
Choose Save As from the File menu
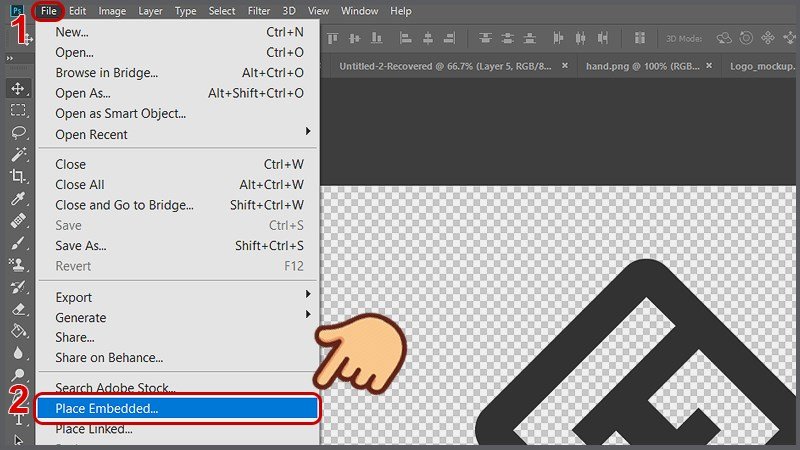(x=81, y=246)
